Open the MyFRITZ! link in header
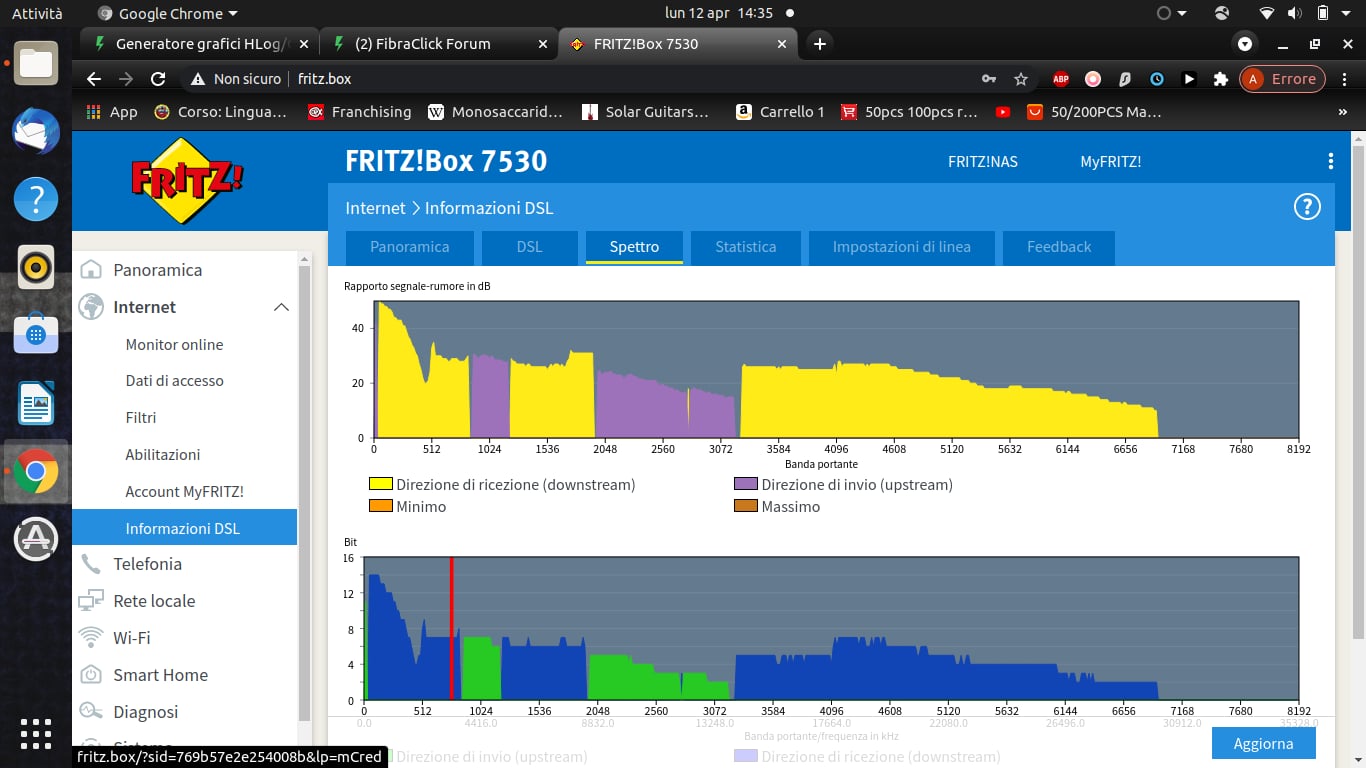 pos(1110,161)
